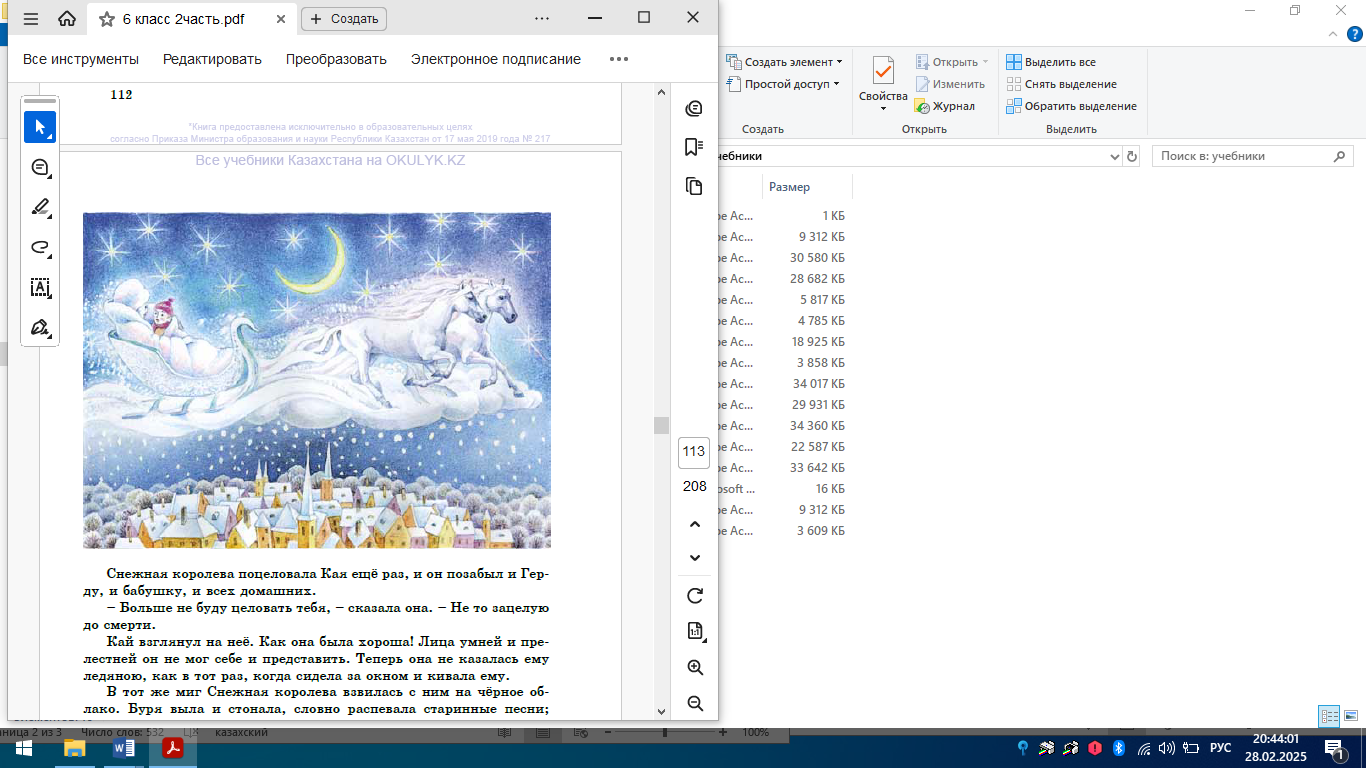Sort files by the Размер column
1366x768 pixels.
point(807,187)
